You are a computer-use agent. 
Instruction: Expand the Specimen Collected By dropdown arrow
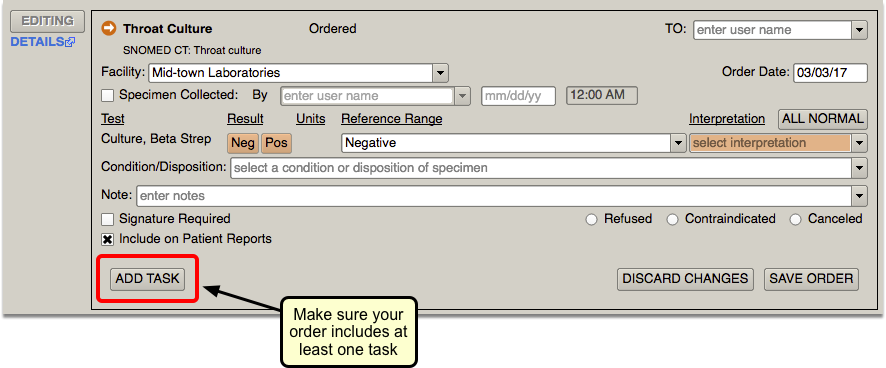(x=463, y=96)
